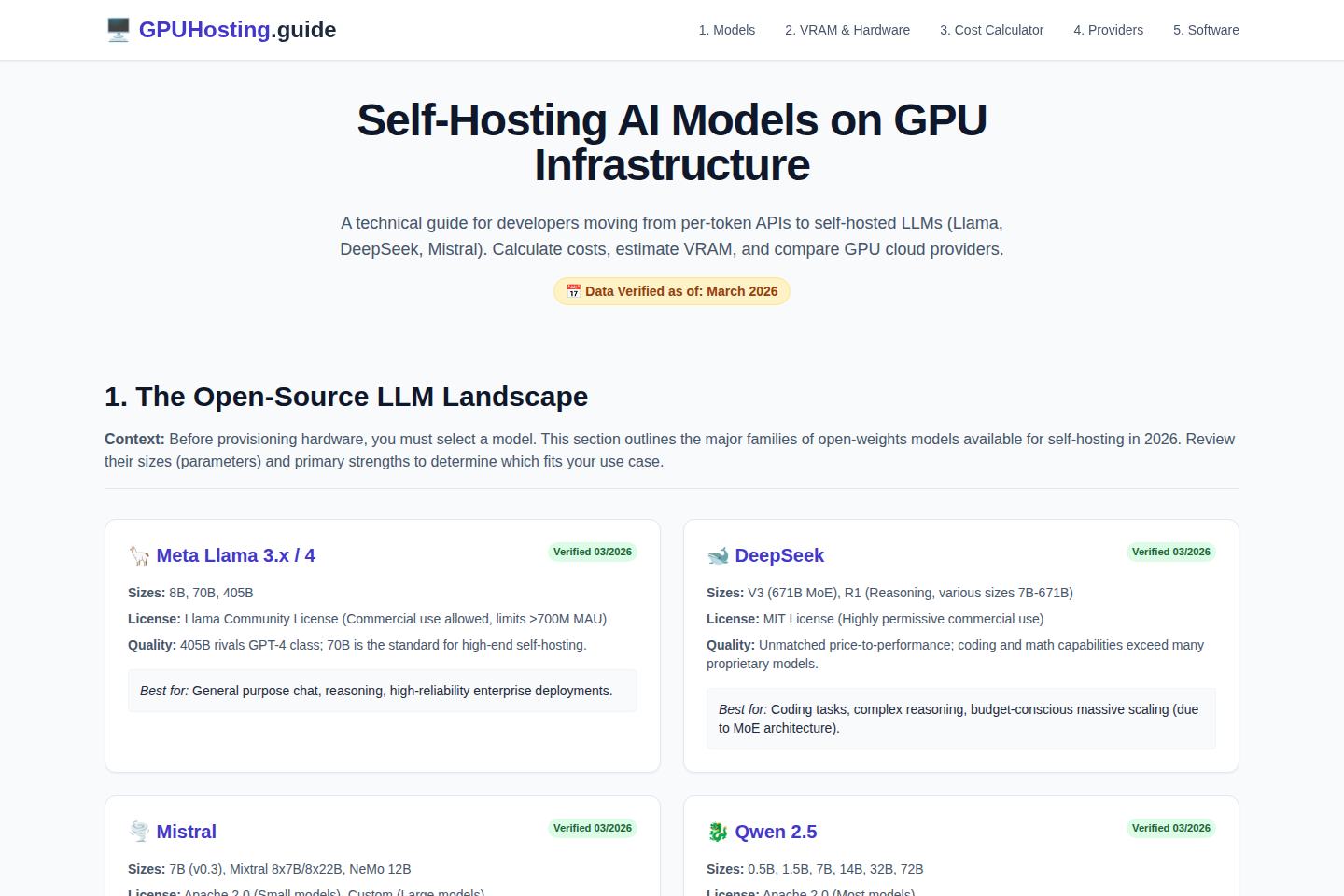Click the subtitle A technical guide for developers

point(672,236)
